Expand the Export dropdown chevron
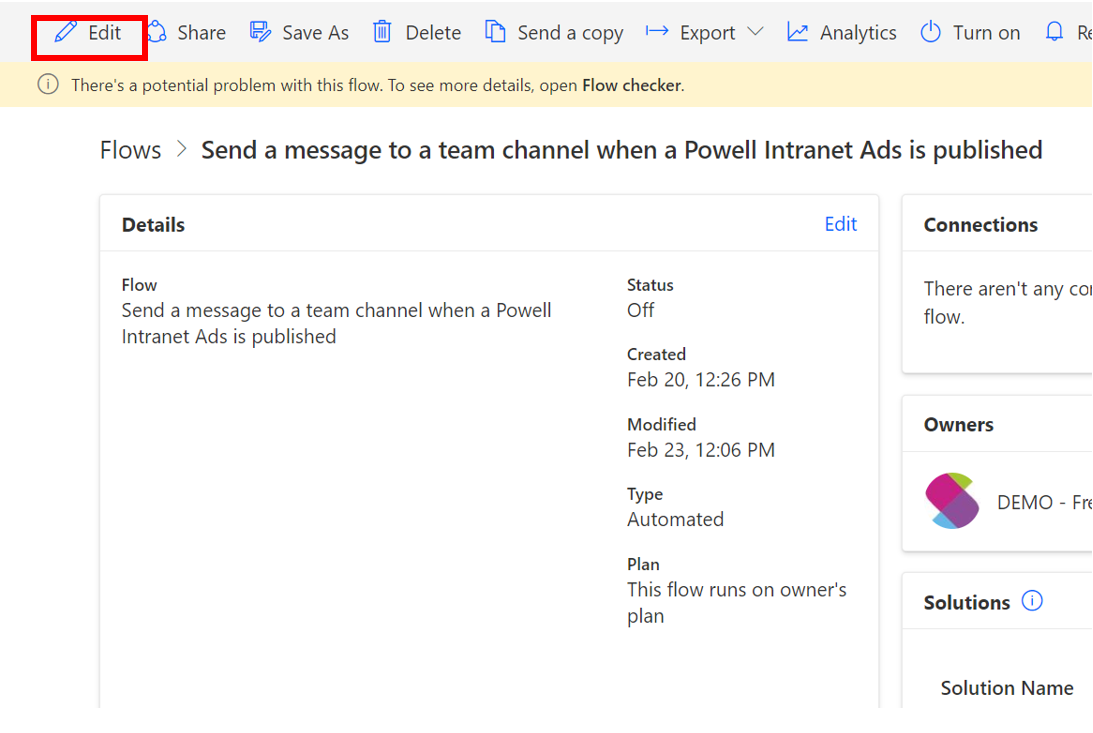 tap(755, 32)
